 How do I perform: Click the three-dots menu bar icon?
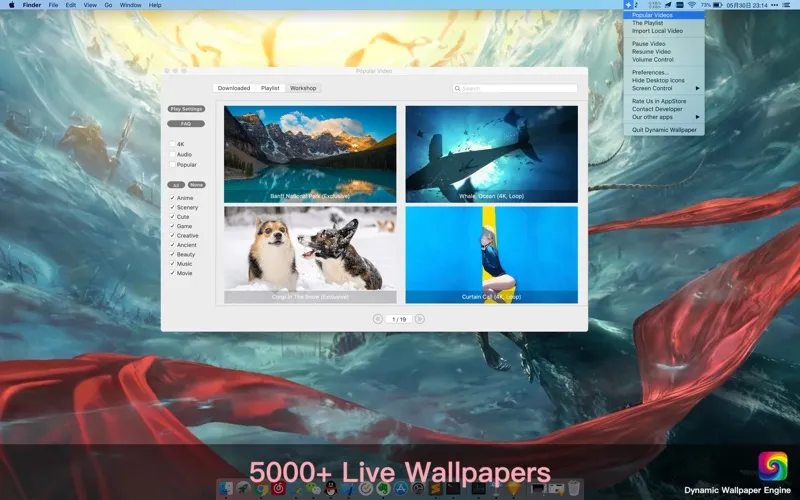tap(774, 5)
